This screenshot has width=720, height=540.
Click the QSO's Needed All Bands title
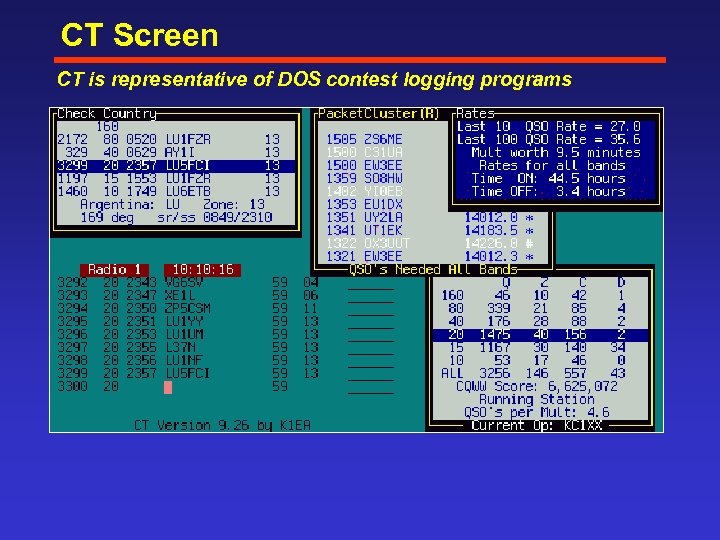[x=433, y=270]
